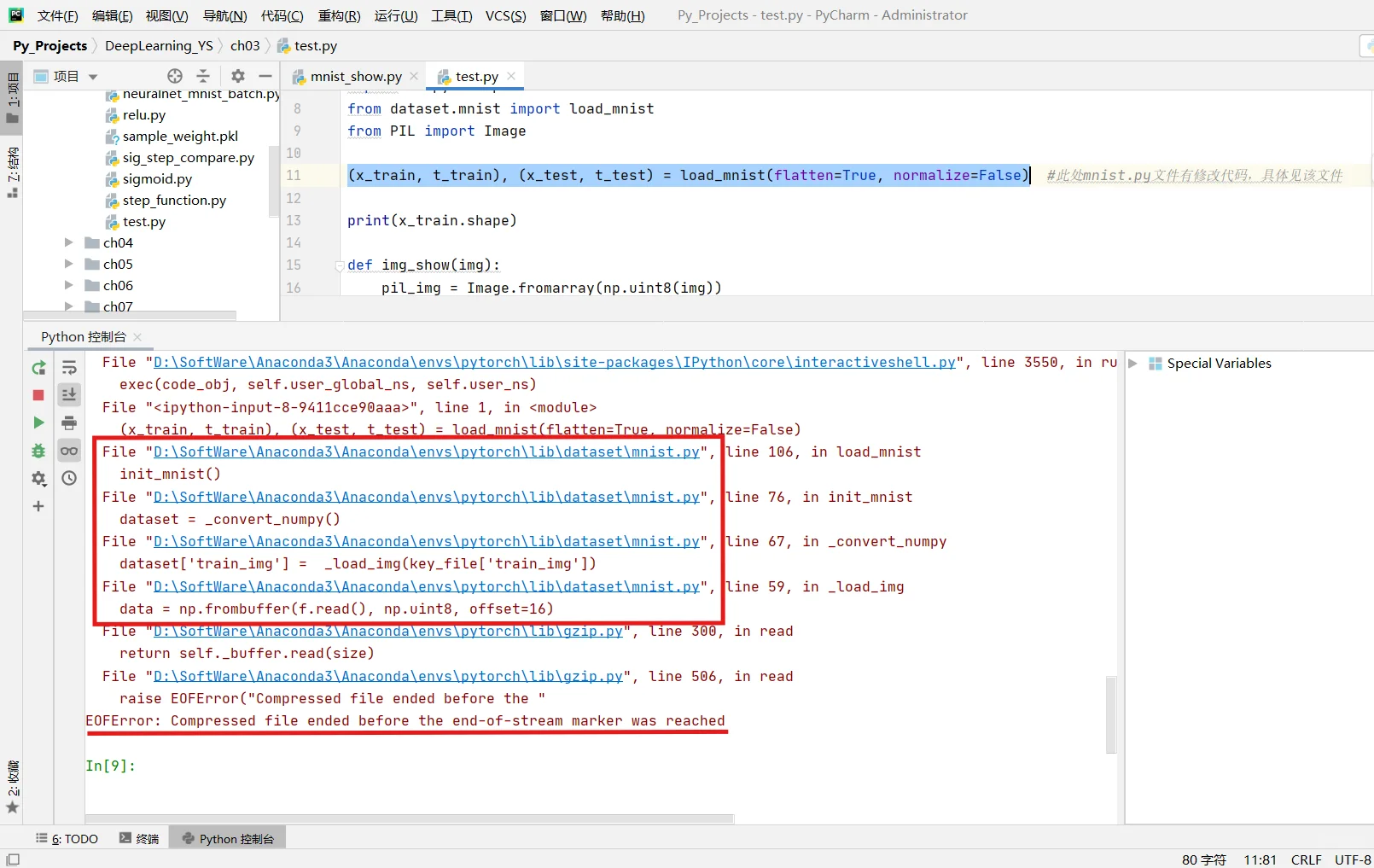The width and height of the screenshot is (1374, 868).
Task: Open console history clock icon
Action: point(69,479)
